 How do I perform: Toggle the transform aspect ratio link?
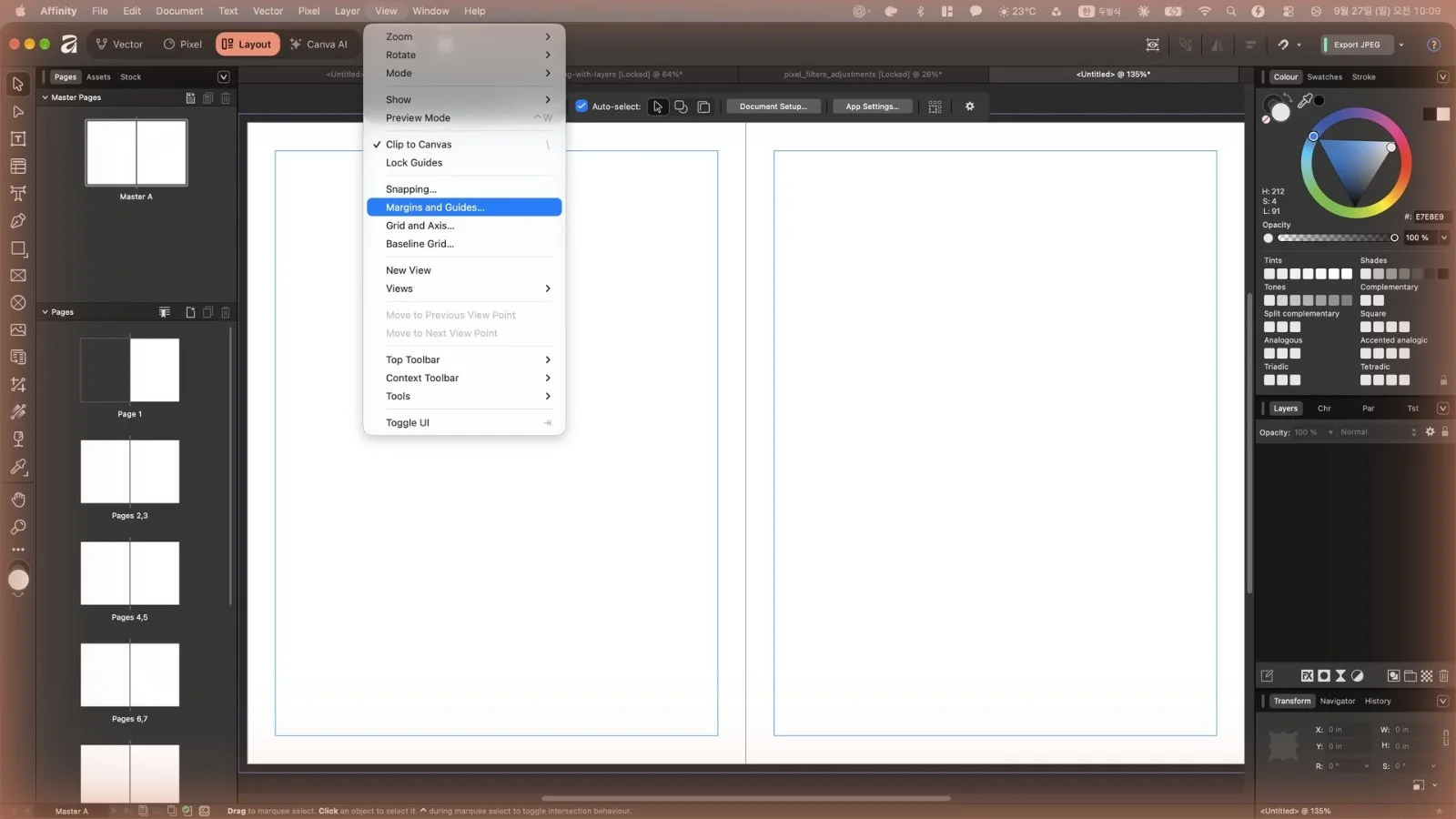[1445, 737]
